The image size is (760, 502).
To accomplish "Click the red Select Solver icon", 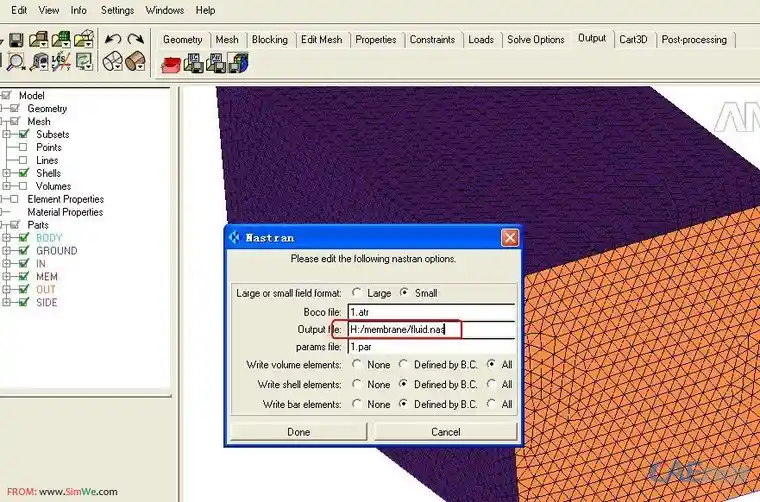I will (x=171, y=64).
